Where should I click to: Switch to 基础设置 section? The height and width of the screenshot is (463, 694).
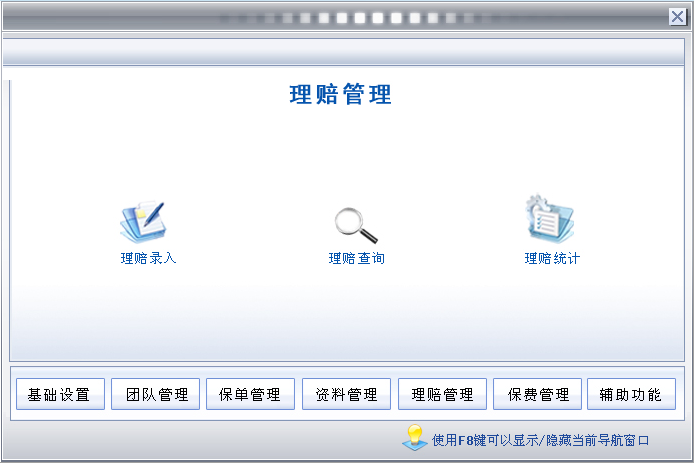(x=60, y=394)
